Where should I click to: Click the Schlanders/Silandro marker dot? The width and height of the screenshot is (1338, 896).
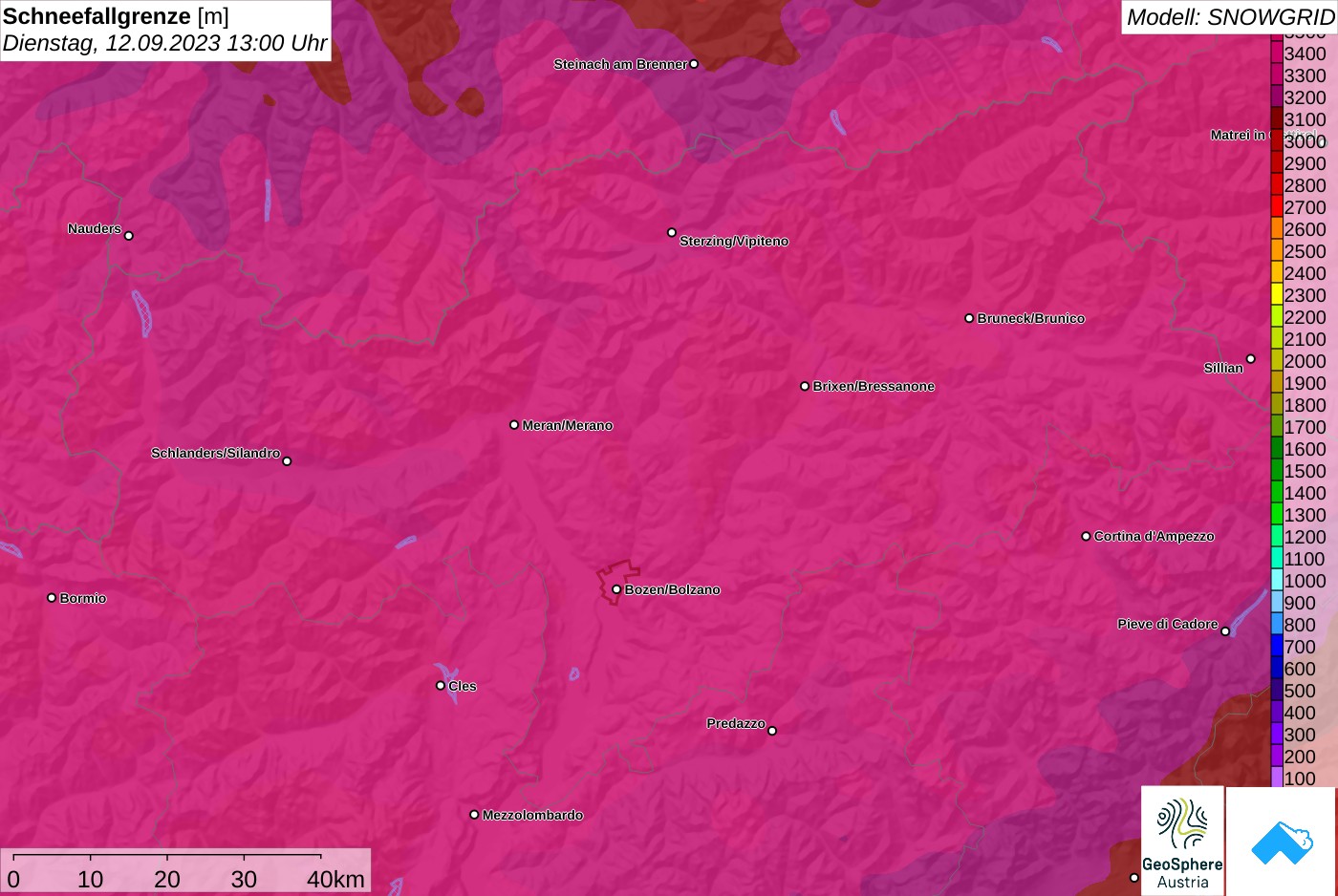pyautogui.click(x=287, y=461)
